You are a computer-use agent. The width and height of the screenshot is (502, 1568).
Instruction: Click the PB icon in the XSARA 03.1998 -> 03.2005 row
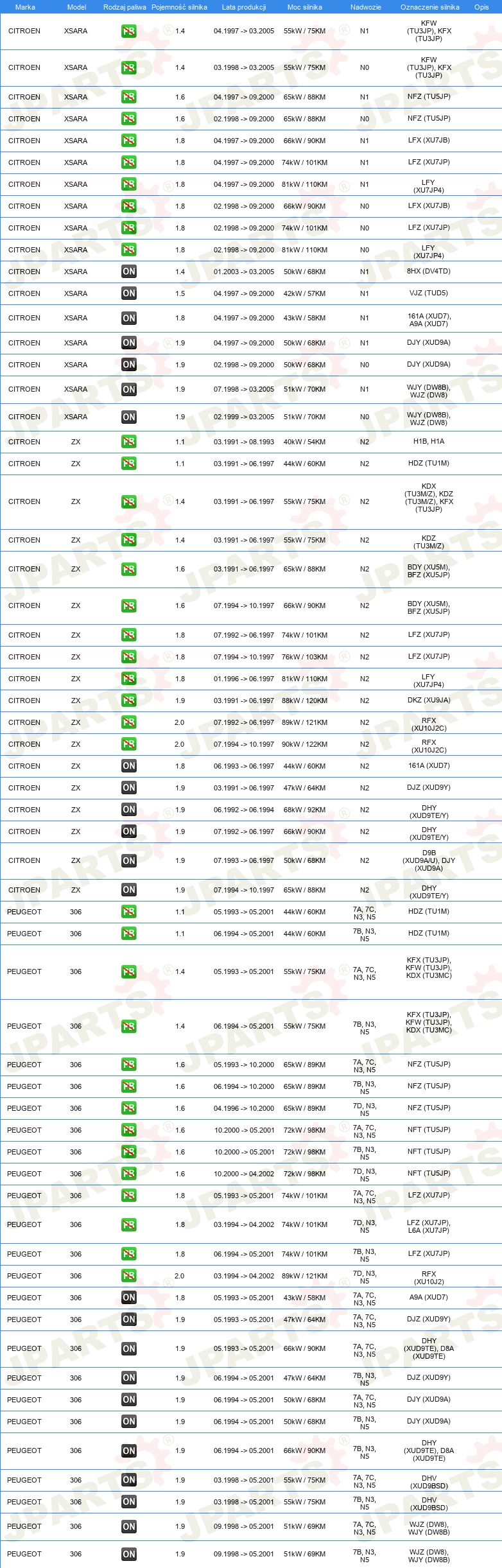coord(129,67)
